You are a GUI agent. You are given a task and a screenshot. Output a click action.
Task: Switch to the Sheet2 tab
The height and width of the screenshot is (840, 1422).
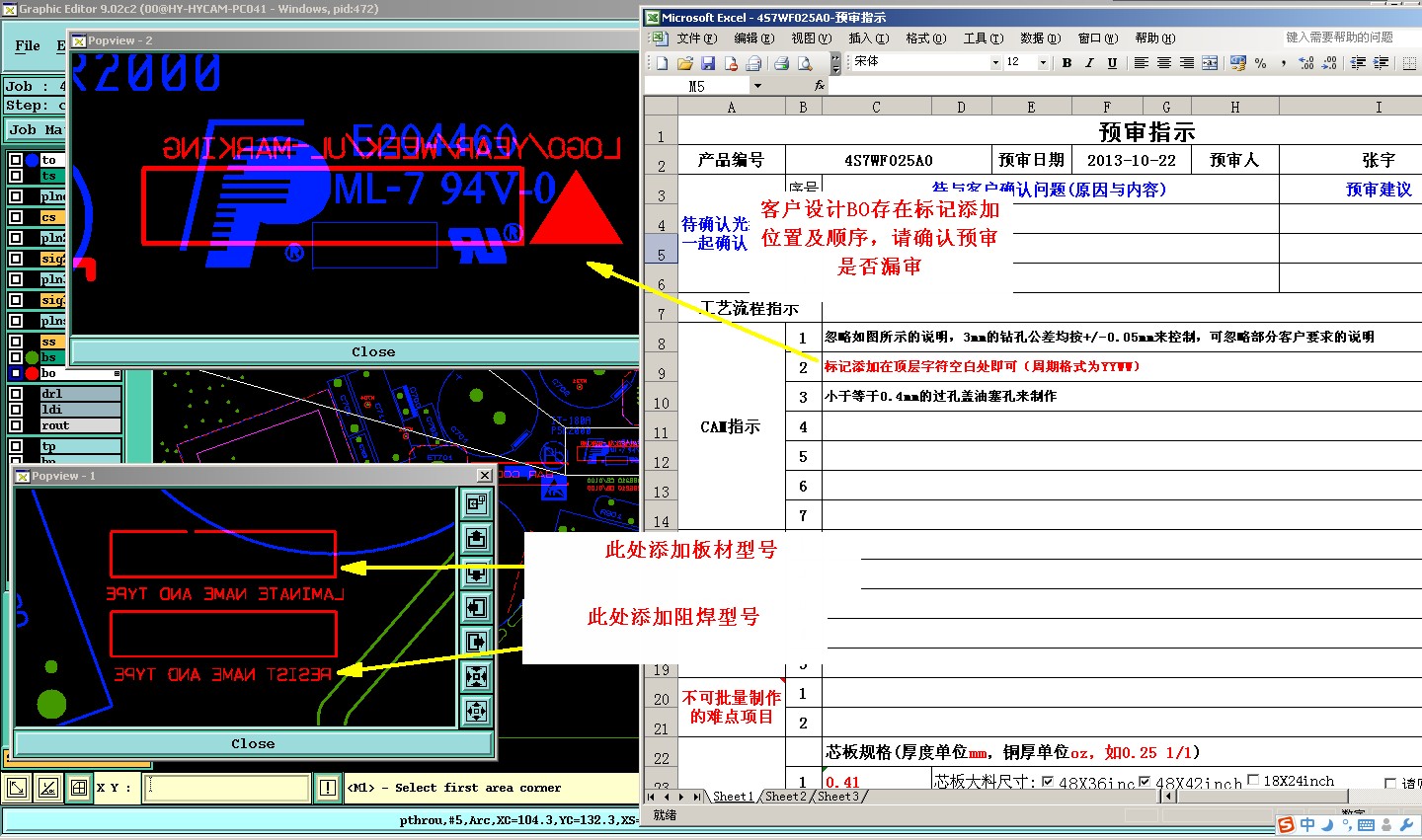click(x=785, y=797)
